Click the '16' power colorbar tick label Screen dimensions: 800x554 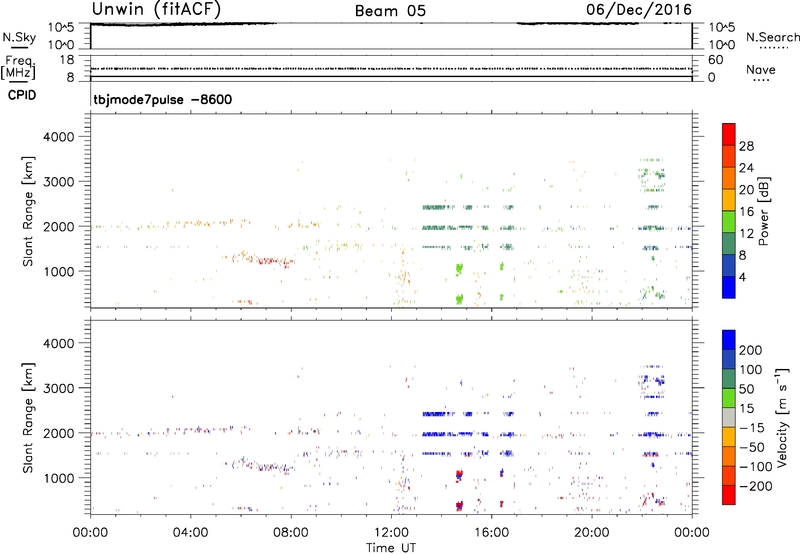(746, 212)
